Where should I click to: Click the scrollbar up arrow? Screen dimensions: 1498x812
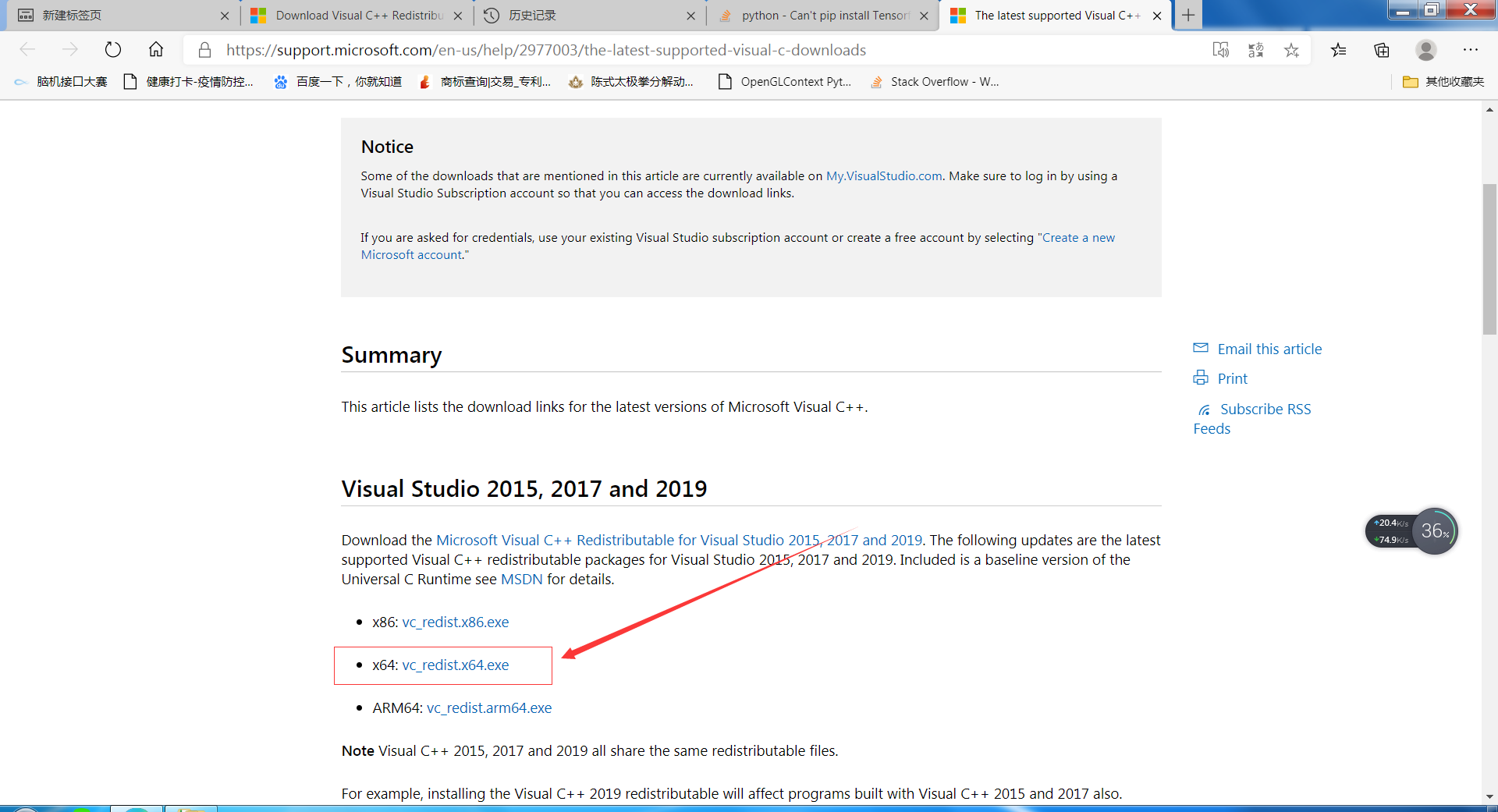(x=1490, y=110)
